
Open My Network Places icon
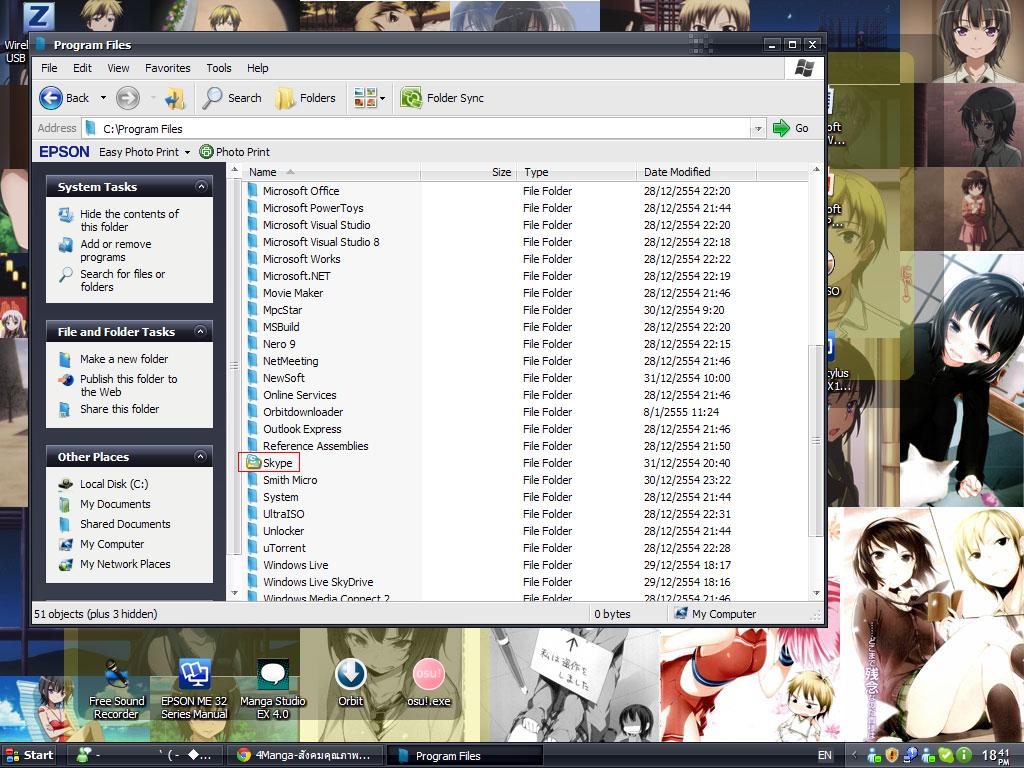pyautogui.click(x=65, y=564)
